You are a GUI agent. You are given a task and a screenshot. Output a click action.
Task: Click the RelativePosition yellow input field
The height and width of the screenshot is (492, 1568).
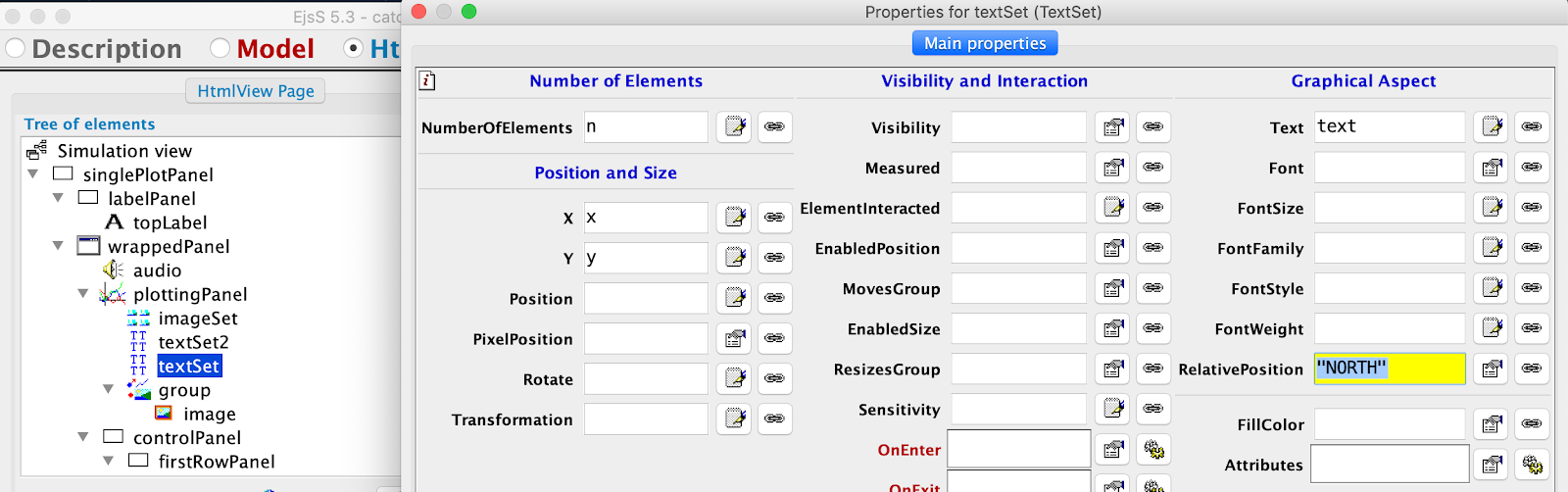(1389, 369)
